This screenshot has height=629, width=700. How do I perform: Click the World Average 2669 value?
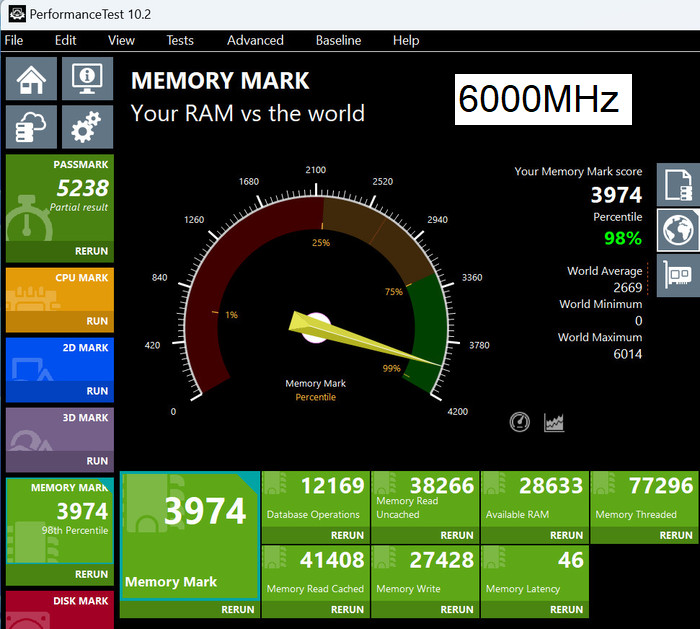click(627, 287)
